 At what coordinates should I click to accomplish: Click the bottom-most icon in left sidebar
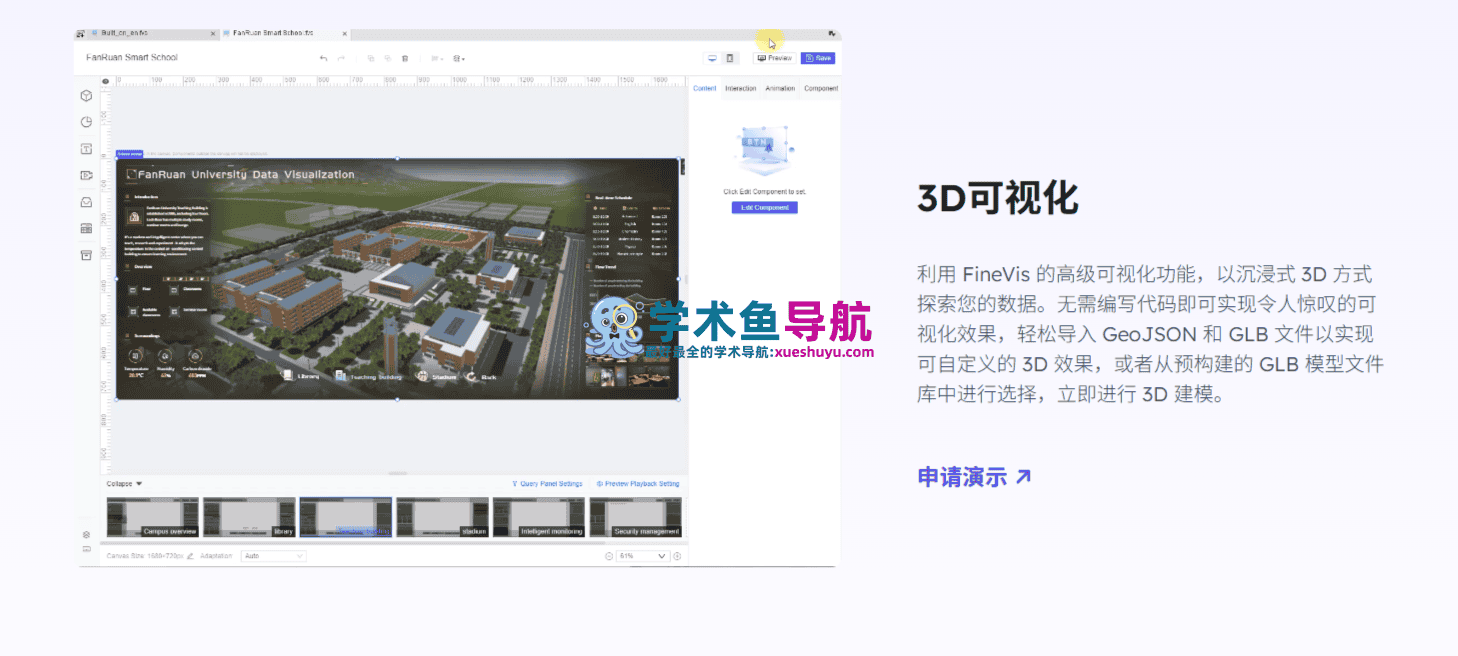(86, 549)
